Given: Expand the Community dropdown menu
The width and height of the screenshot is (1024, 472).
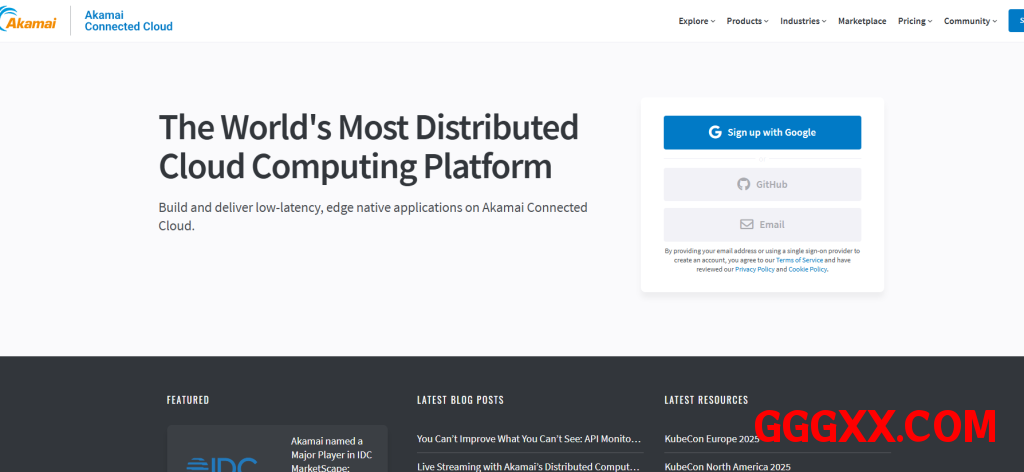Looking at the screenshot, I should pyautogui.click(x=969, y=21).
